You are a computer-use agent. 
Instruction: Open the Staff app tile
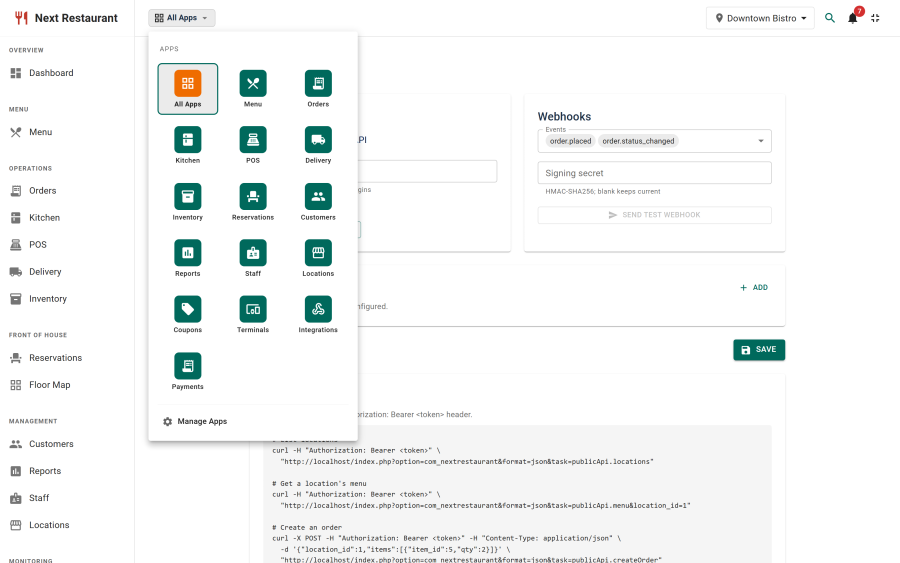click(253, 258)
